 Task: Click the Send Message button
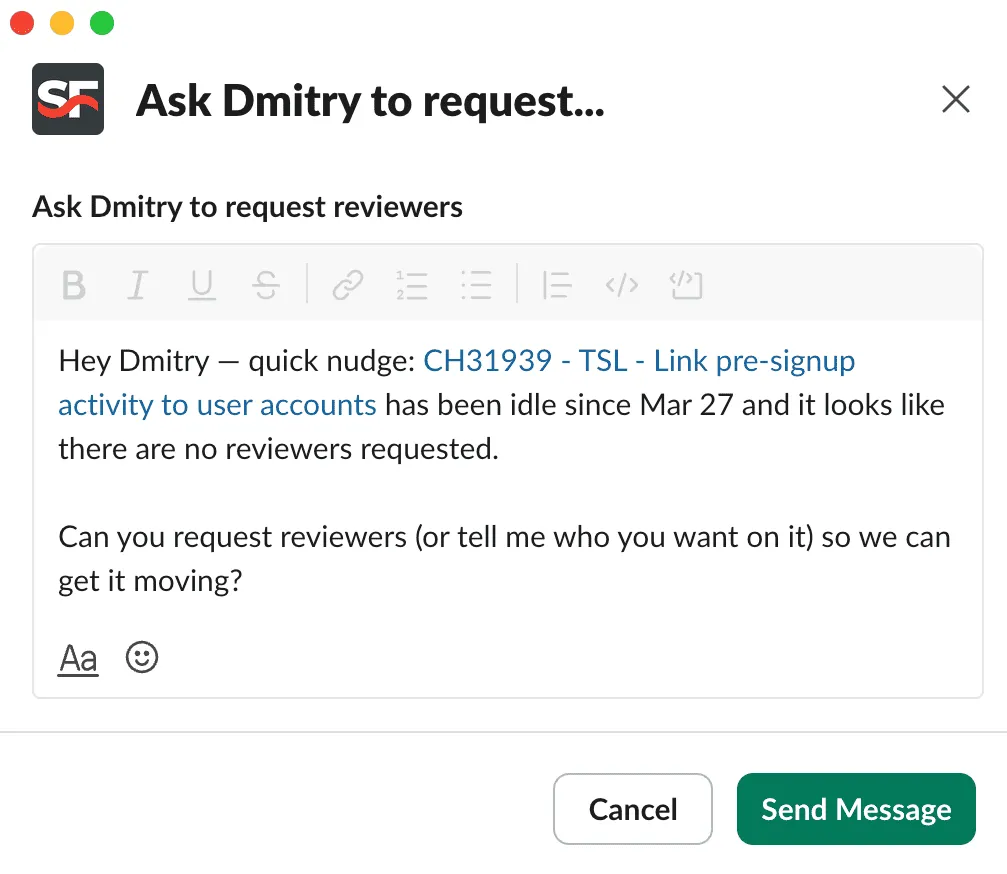[x=855, y=809]
